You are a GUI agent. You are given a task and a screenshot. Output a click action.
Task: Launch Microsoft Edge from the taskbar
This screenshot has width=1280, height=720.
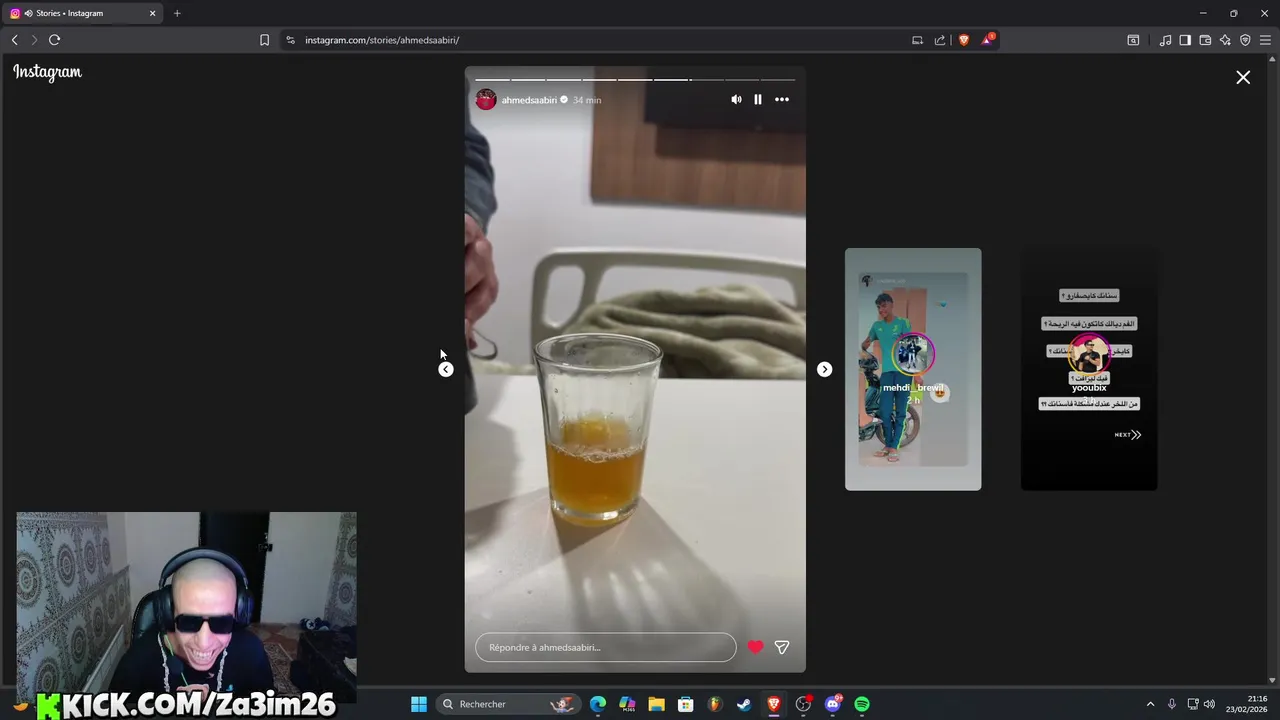pos(598,704)
